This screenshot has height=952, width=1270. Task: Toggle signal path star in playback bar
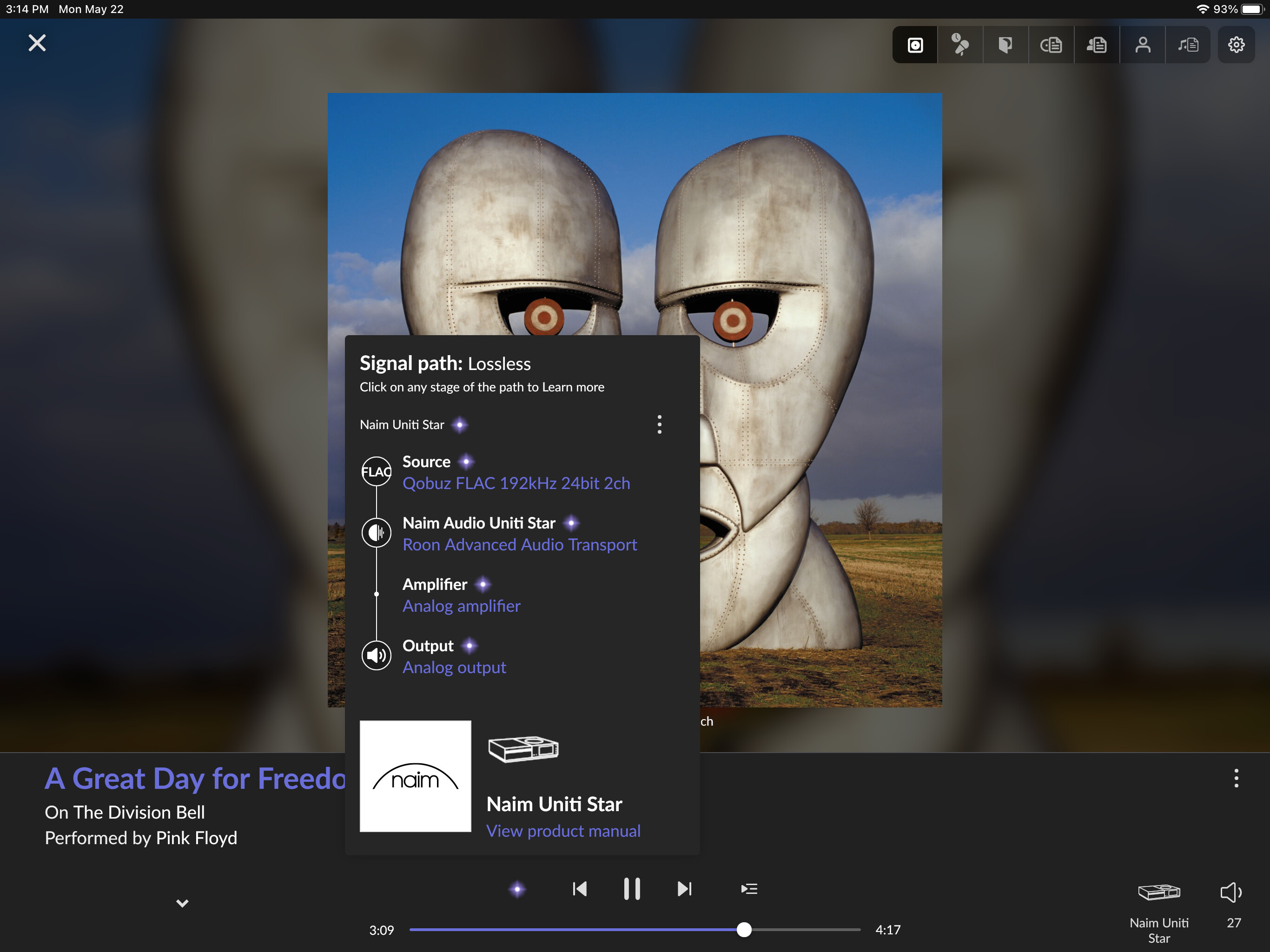517,889
